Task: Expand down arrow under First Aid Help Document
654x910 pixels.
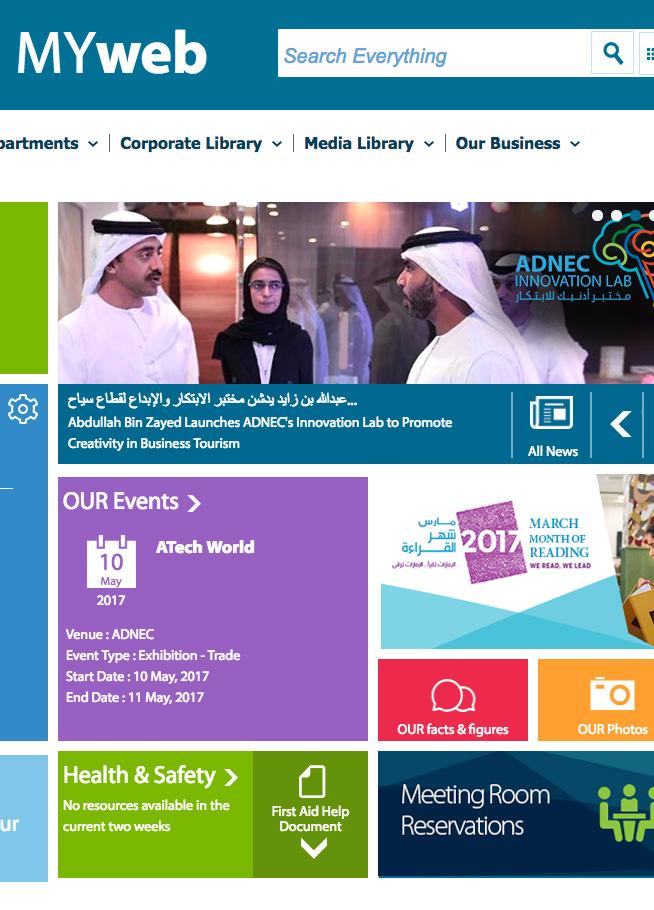Action: click(314, 848)
